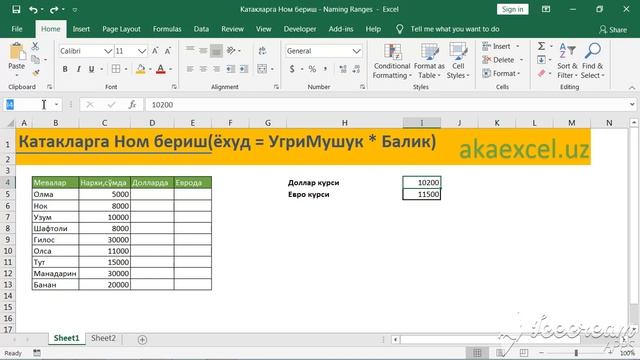The image size is (640, 360).
Task: Click the Clear eraser icon
Action: coord(541,73)
